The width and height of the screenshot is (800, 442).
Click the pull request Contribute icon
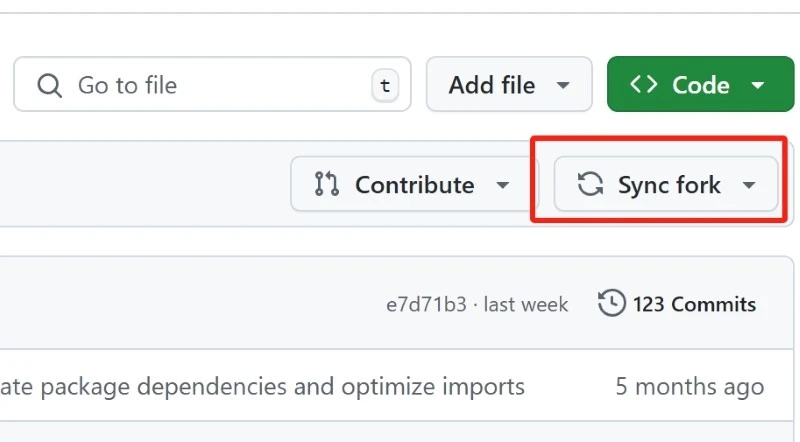(x=327, y=184)
